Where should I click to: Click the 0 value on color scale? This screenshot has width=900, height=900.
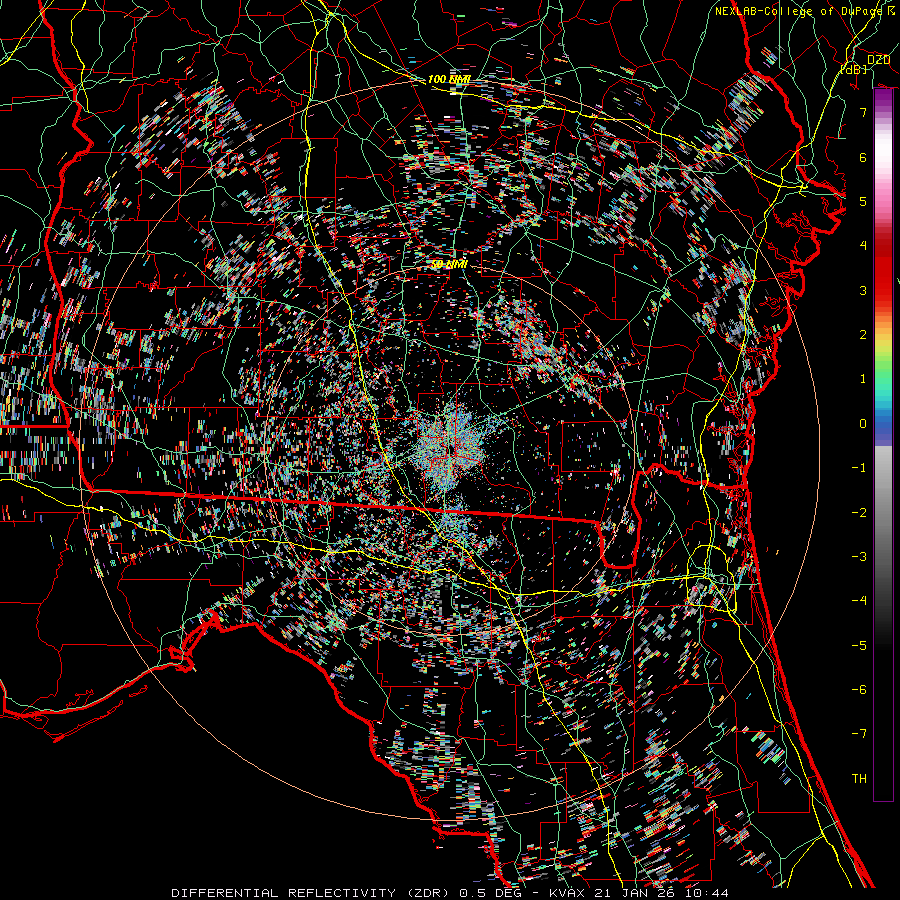[x=863, y=424]
